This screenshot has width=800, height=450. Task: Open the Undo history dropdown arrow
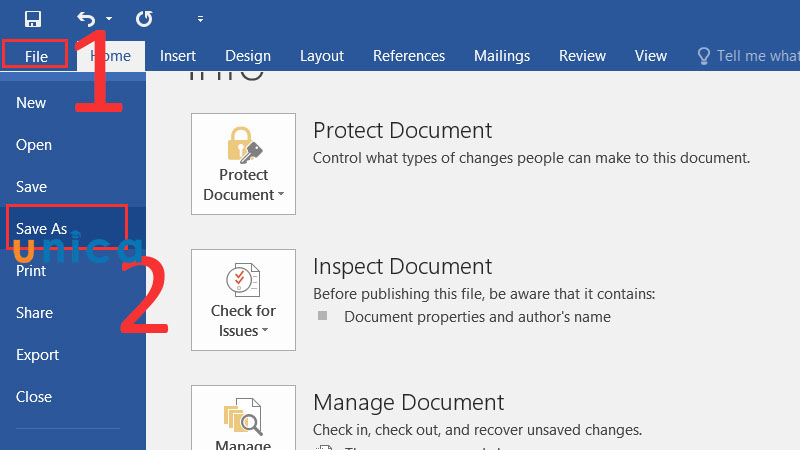(x=109, y=19)
